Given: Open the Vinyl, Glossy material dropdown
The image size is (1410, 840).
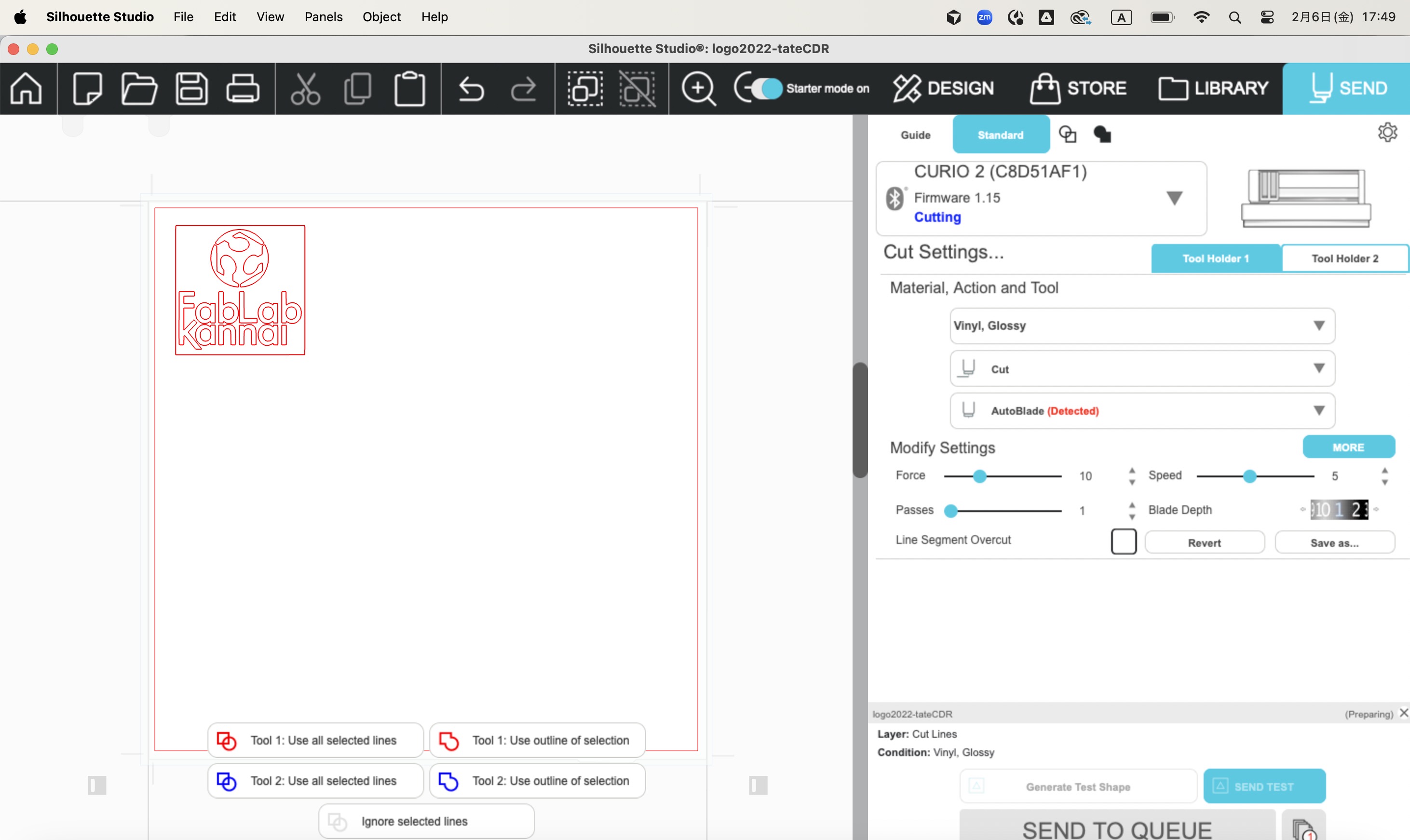Looking at the screenshot, I should 1142,325.
